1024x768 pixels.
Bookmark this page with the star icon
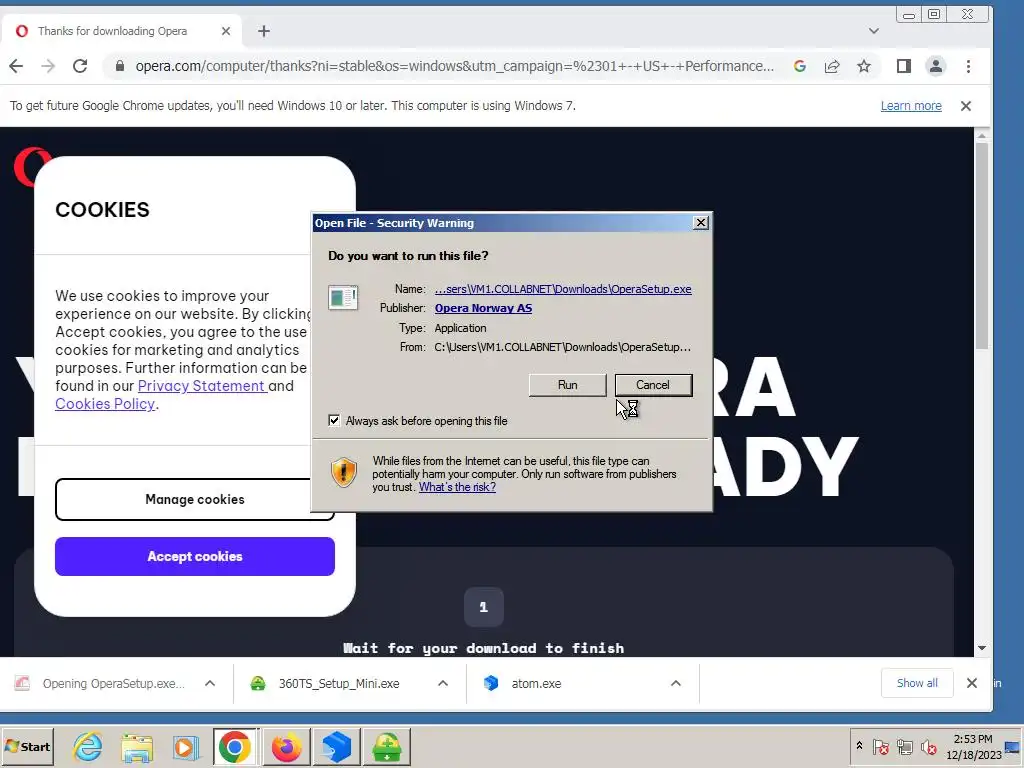click(863, 66)
